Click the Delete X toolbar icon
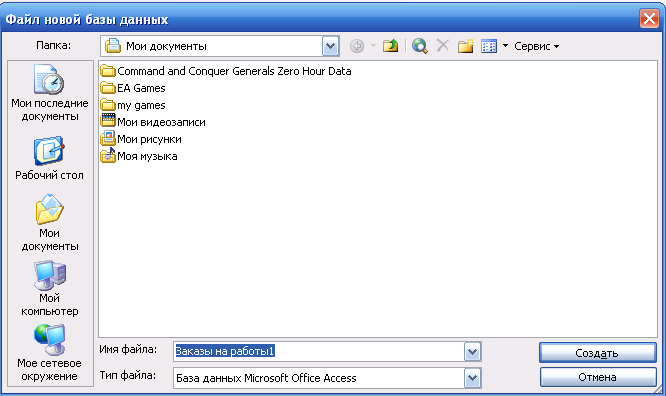The image size is (666, 396). tap(443, 45)
